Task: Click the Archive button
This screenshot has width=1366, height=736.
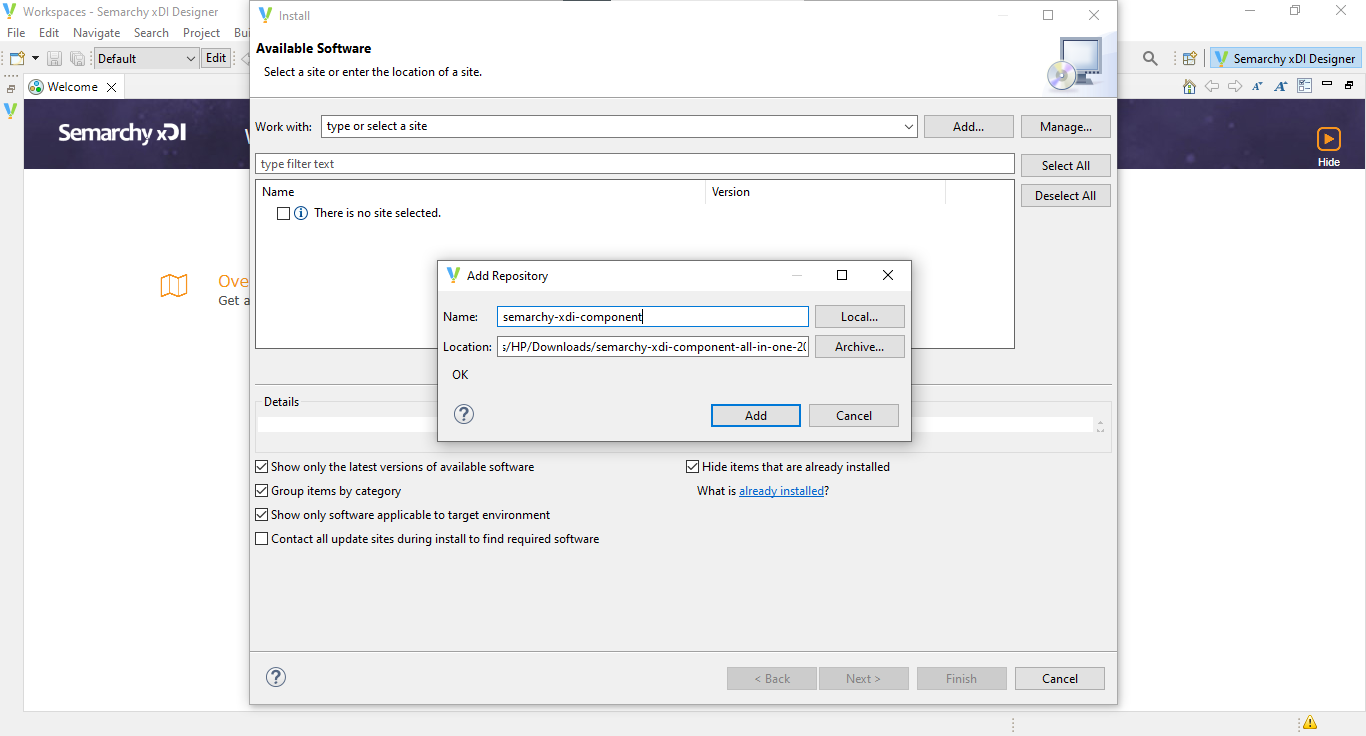Action: pyautogui.click(x=859, y=346)
